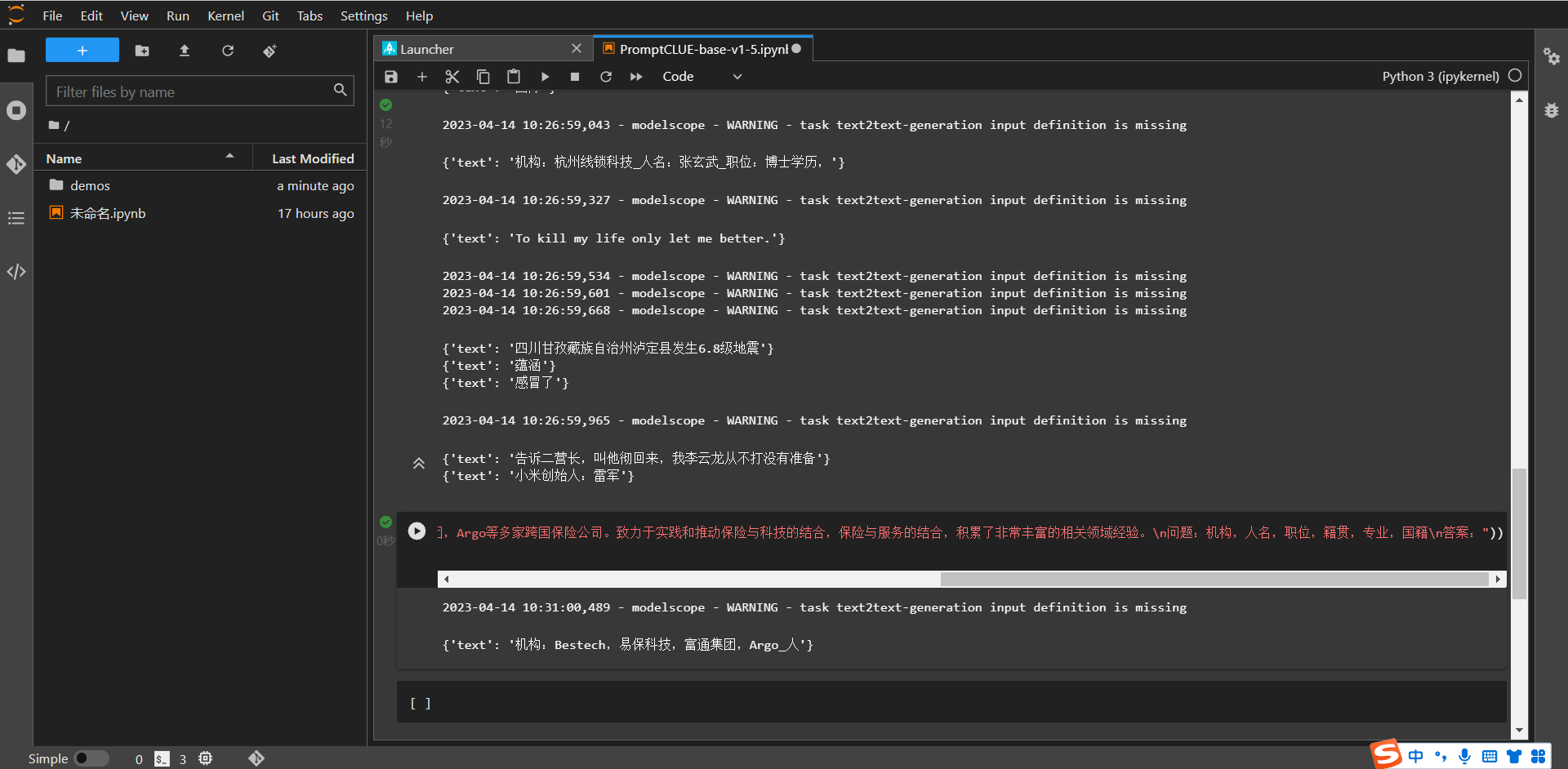Open the Git menu
The width and height of the screenshot is (1568, 769).
pyautogui.click(x=270, y=16)
